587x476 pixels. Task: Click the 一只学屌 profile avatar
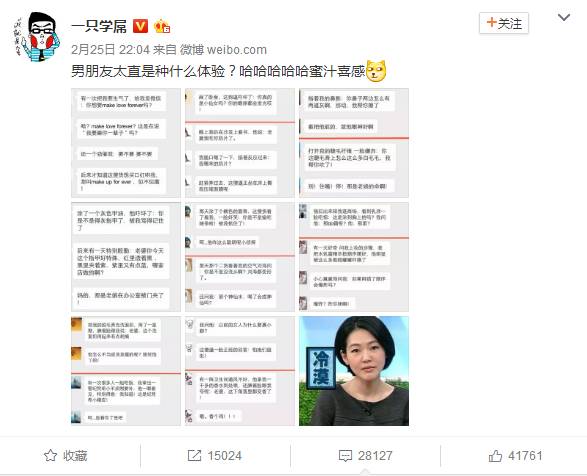37,37
